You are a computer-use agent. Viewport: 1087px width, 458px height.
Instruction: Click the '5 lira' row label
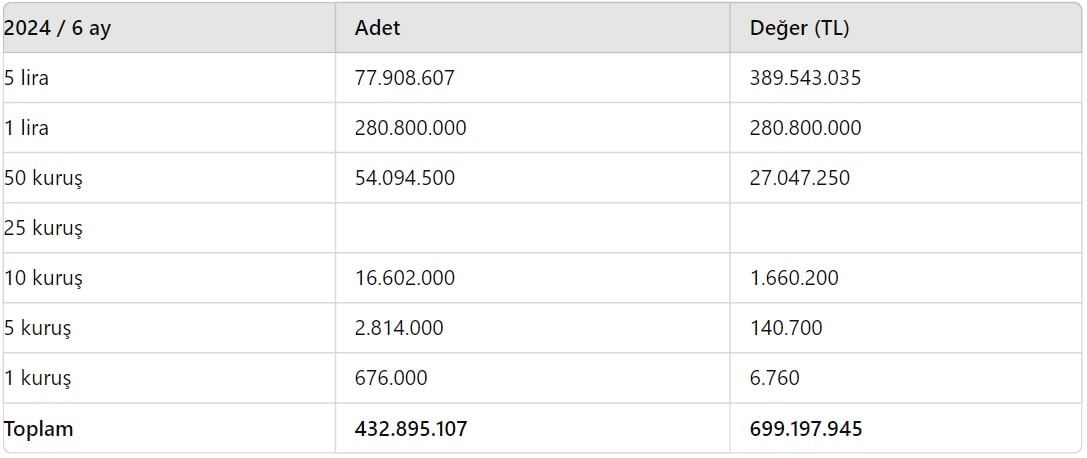click(26, 78)
